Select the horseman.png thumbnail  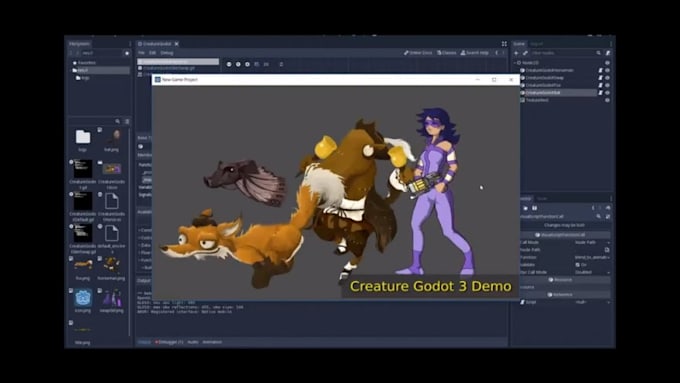click(x=112, y=265)
